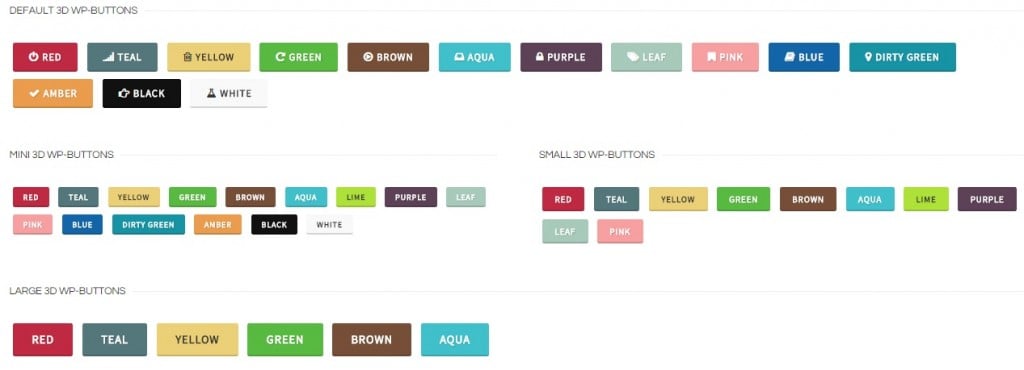The height and width of the screenshot is (370, 1024).
Task: Click the play circle icon on Brown button
Action: tap(368, 57)
